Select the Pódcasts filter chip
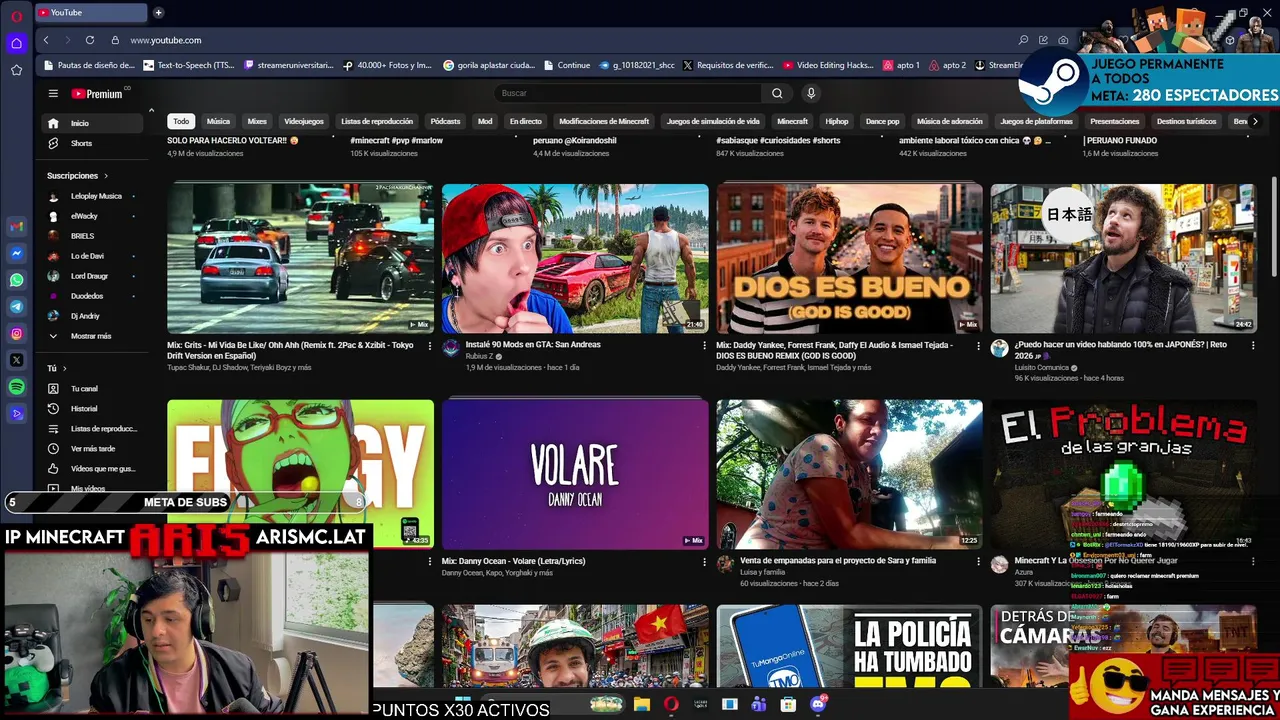This screenshot has height=720, width=1280. [x=445, y=121]
